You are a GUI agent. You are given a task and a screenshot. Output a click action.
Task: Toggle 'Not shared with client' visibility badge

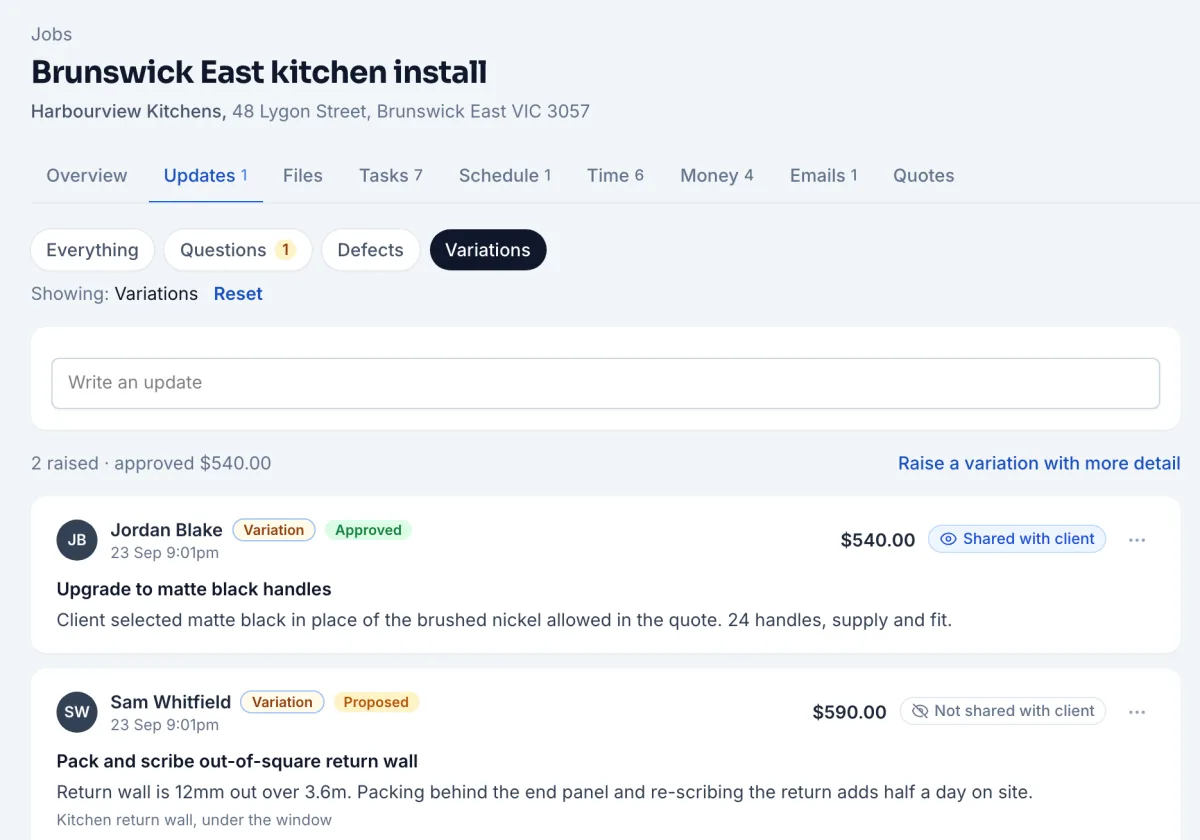1003,711
